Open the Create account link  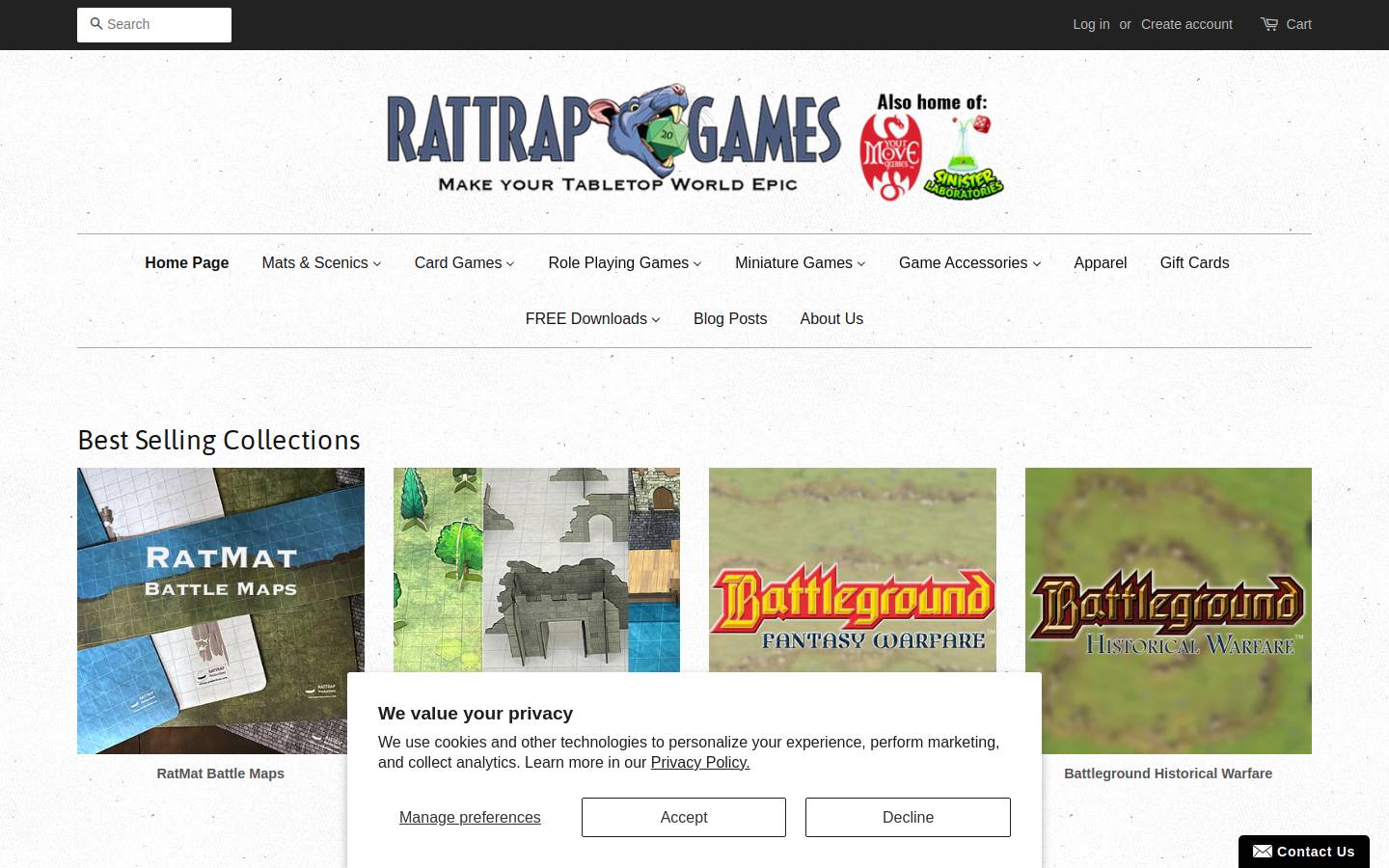[1186, 24]
